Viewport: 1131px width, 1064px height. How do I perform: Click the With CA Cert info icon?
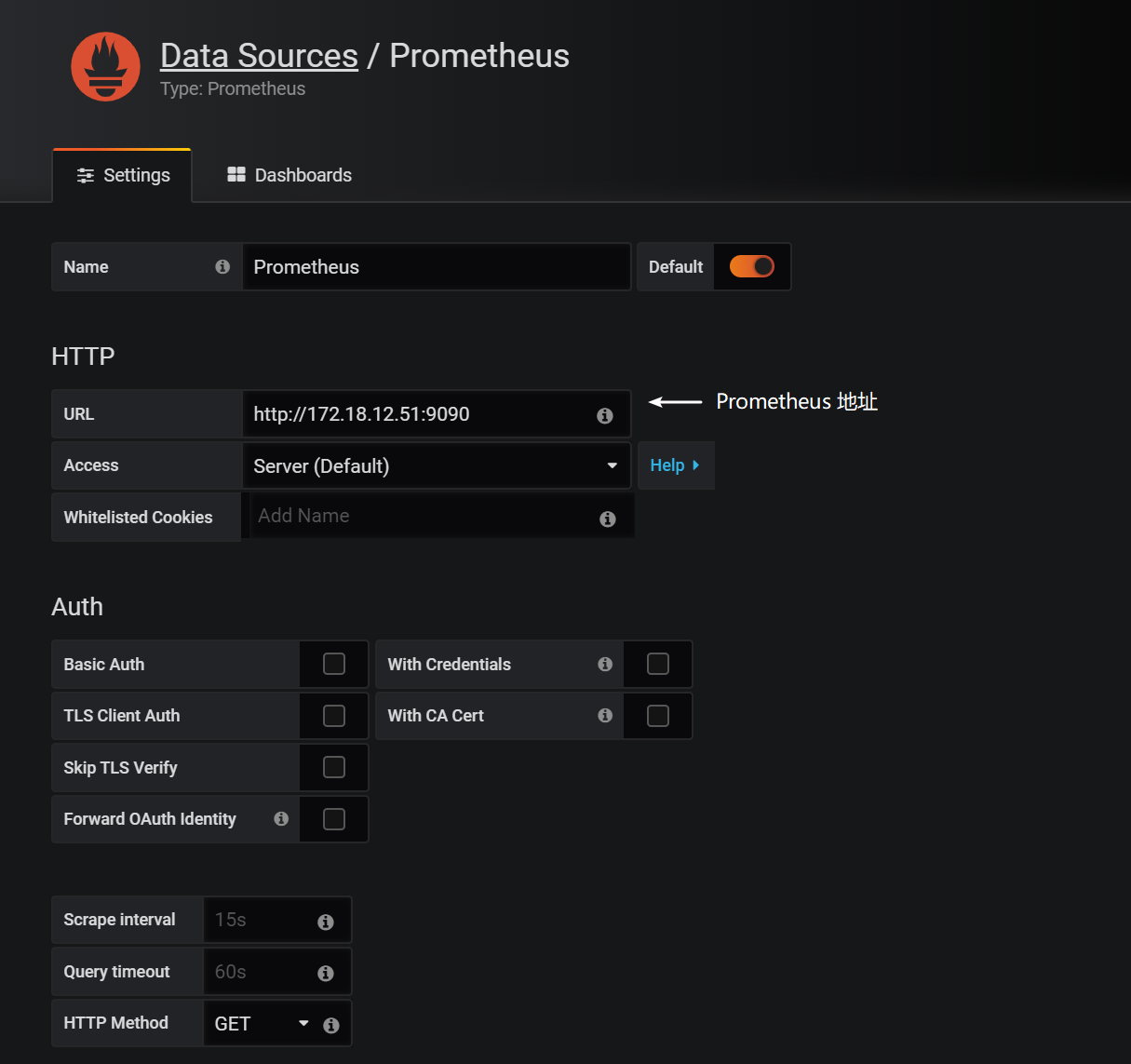(605, 716)
